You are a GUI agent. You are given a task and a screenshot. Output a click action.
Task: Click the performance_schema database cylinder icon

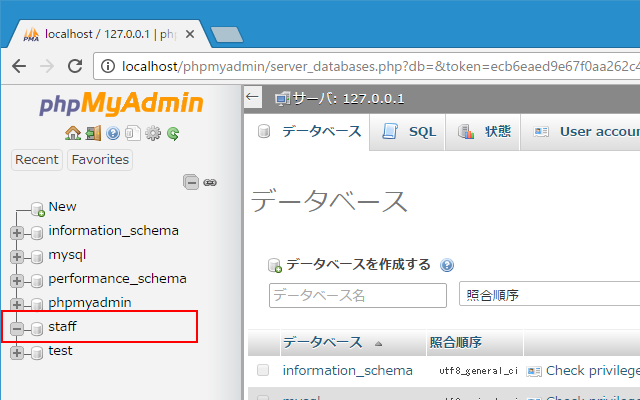37,280
